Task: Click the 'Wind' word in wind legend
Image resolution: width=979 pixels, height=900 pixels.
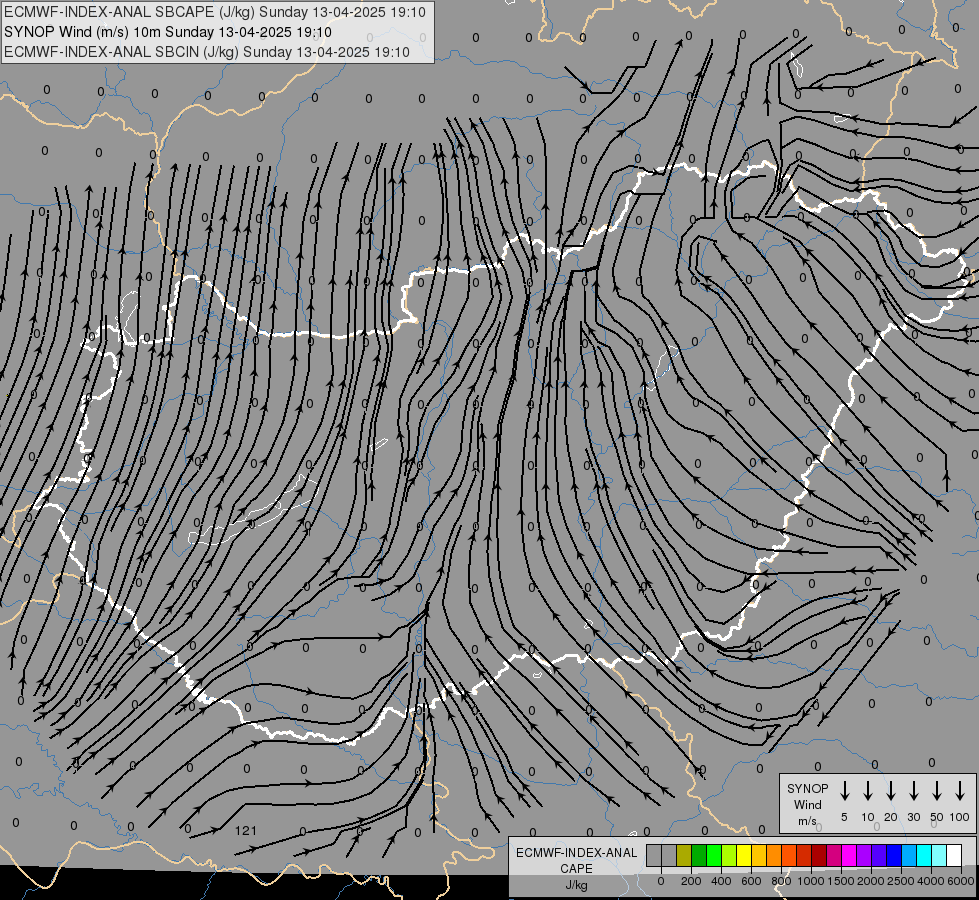Action: (x=807, y=804)
